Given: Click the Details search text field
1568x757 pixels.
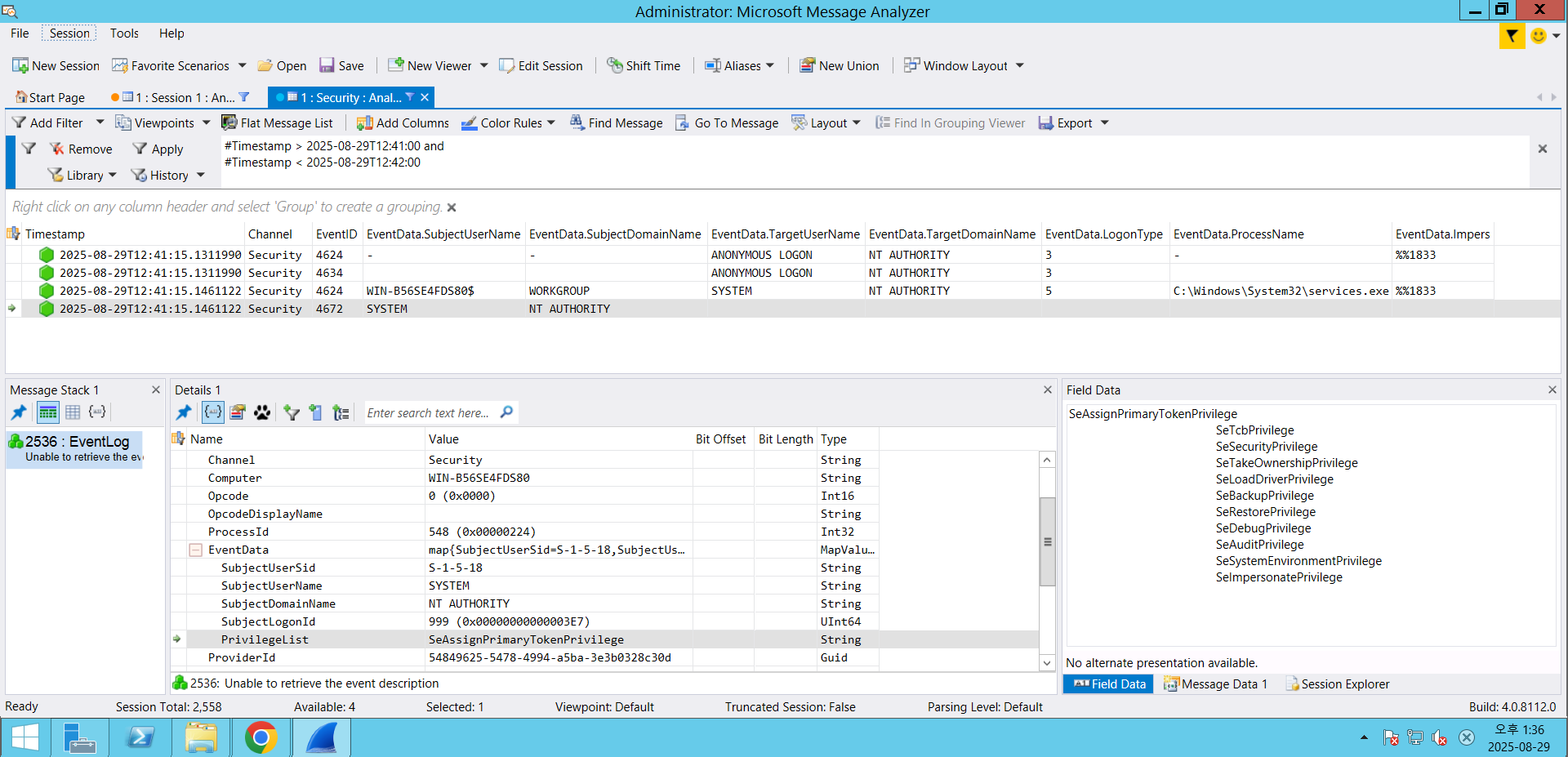Looking at the screenshot, I should 429,412.
